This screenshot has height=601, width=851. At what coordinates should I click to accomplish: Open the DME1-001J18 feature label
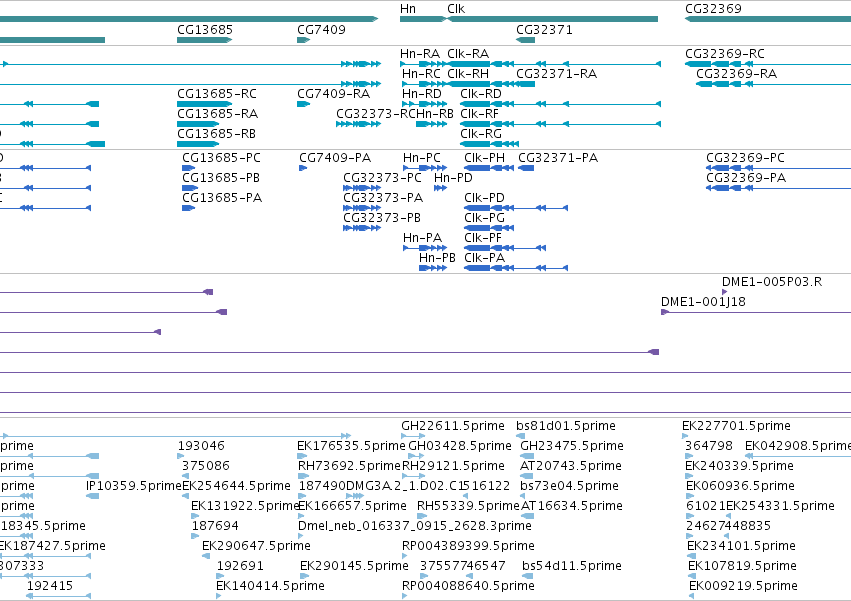[703, 302]
